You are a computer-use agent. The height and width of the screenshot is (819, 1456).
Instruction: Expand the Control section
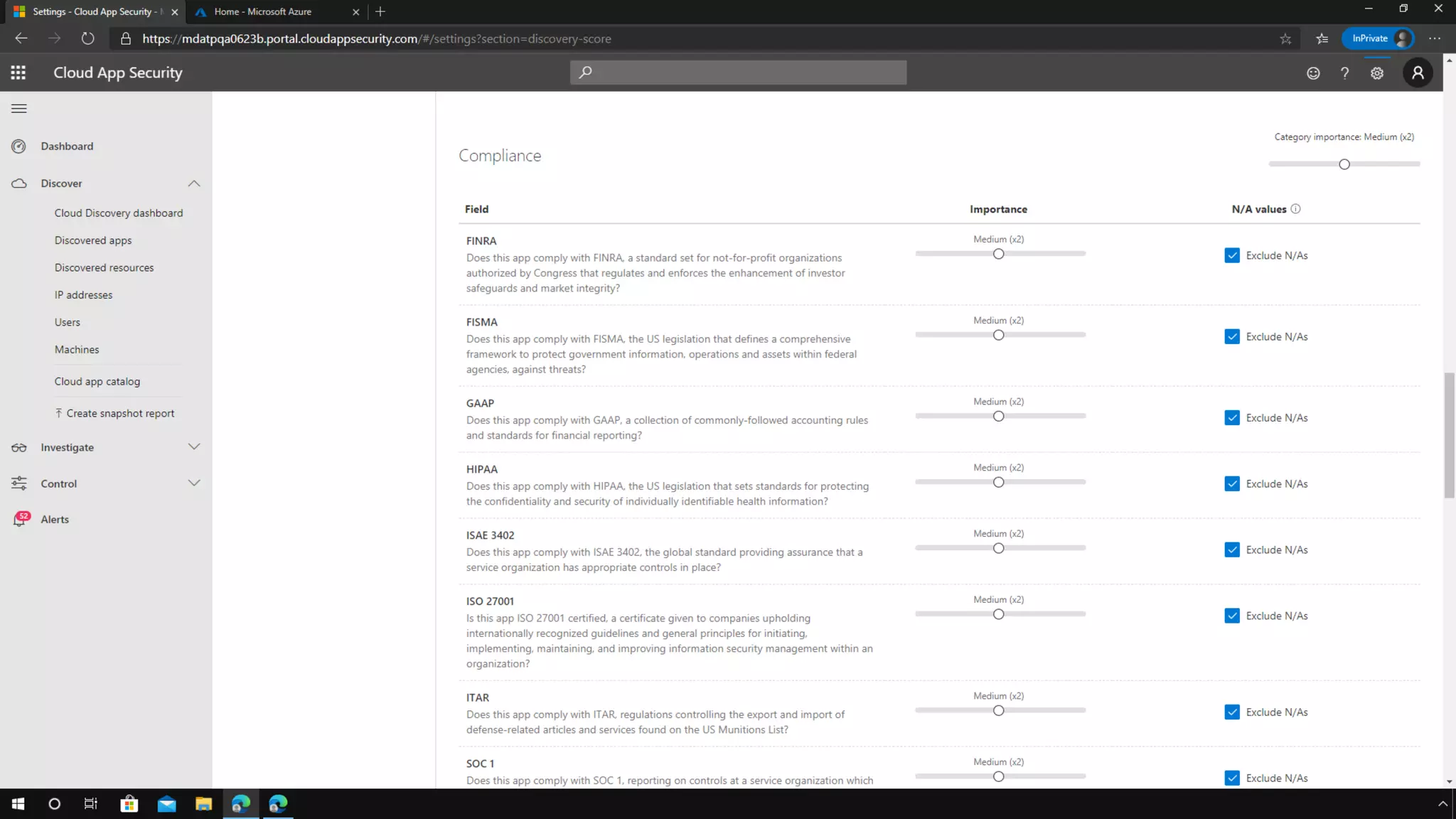[x=193, y=483]
